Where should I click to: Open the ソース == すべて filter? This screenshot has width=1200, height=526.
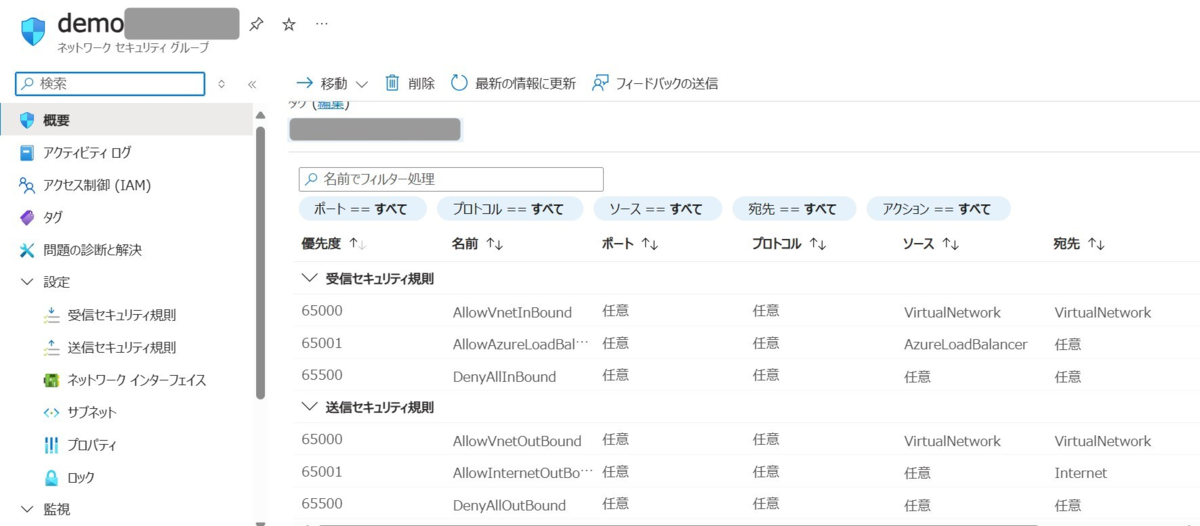click(x=656, y=209)
